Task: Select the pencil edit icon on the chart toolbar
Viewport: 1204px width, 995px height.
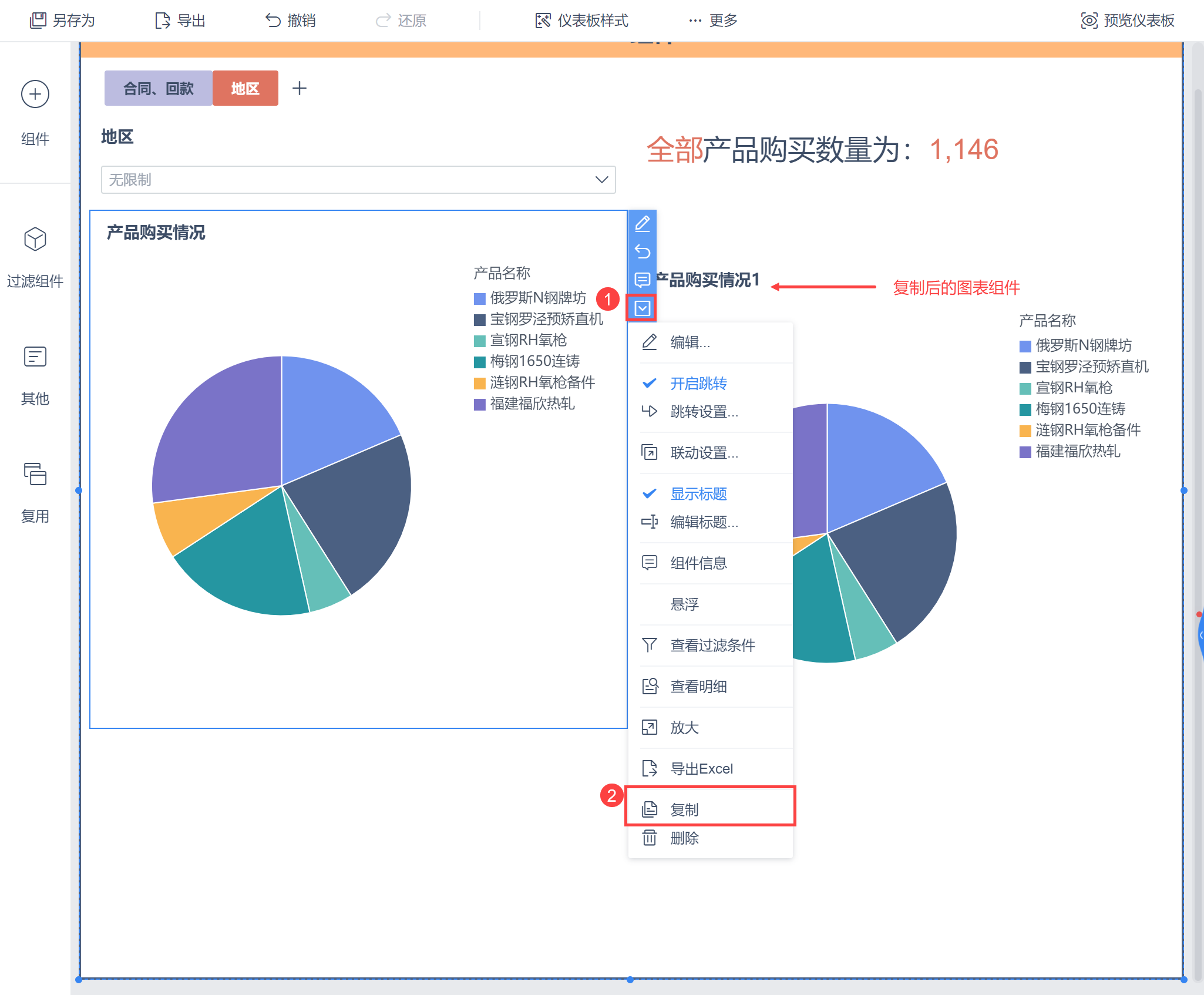Action: click(x=643, y=224)
